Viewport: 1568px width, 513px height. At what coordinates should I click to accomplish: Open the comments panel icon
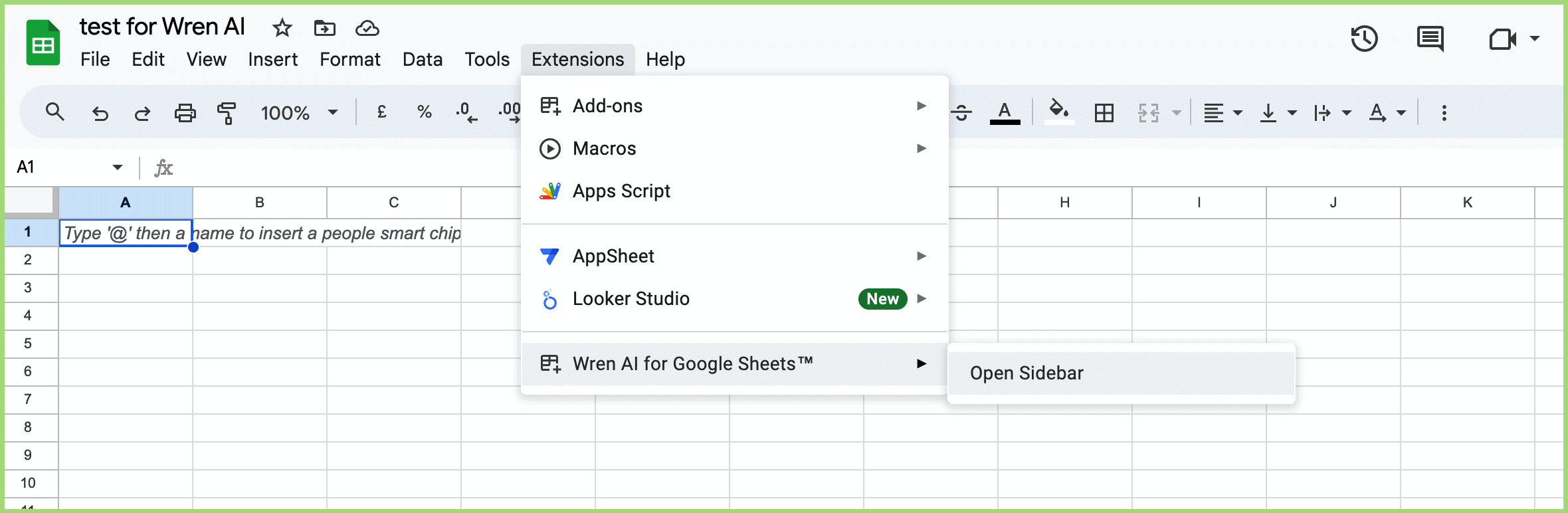click(x=1430, y=39)
